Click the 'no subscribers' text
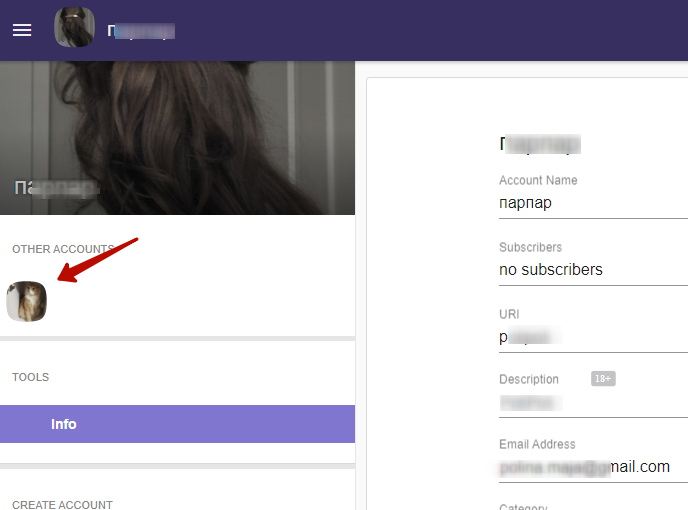 pos(551,269)
